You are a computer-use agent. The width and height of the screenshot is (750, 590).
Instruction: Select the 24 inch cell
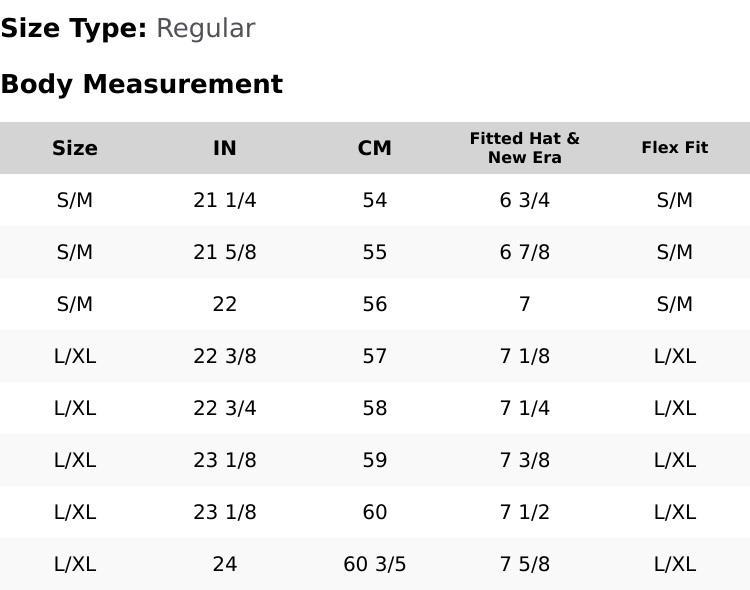tap(225, 564)
